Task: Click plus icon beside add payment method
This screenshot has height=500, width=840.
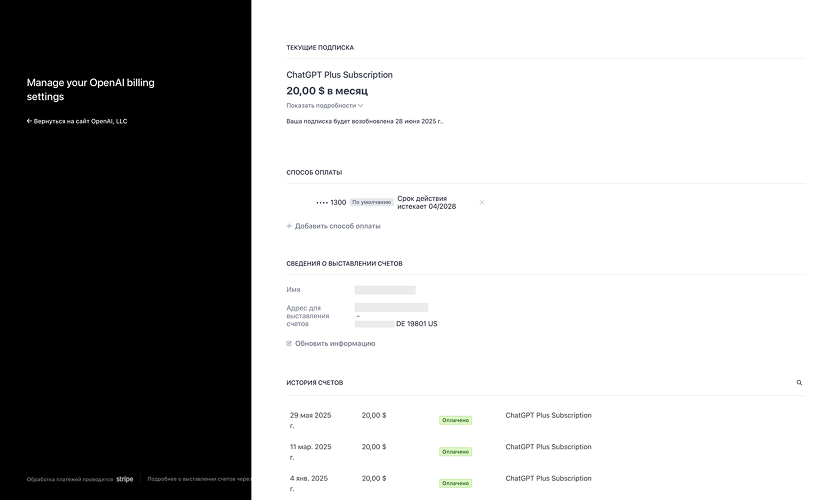Action: [289, 226]
